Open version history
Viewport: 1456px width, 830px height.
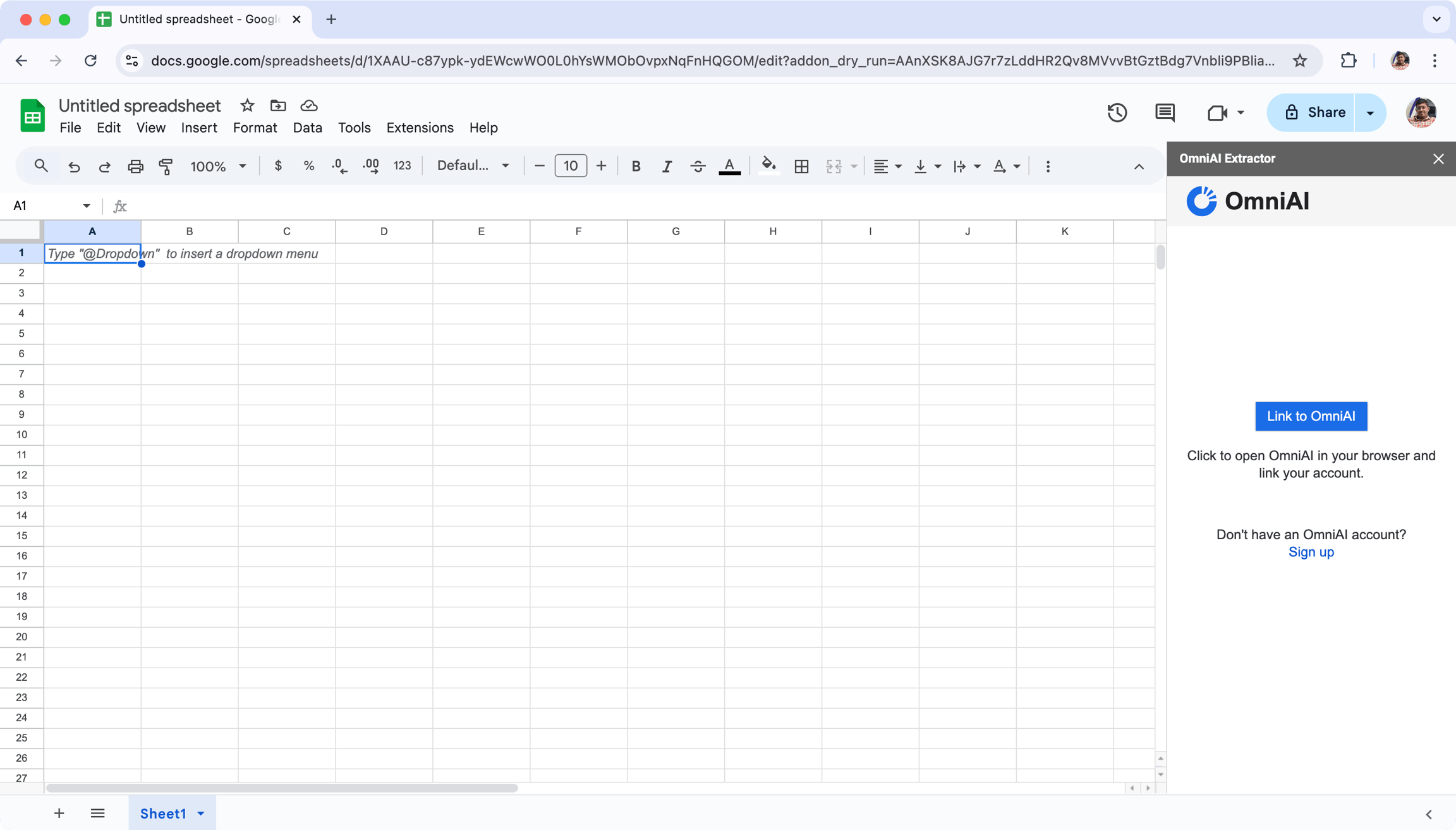click(1117, 113)
